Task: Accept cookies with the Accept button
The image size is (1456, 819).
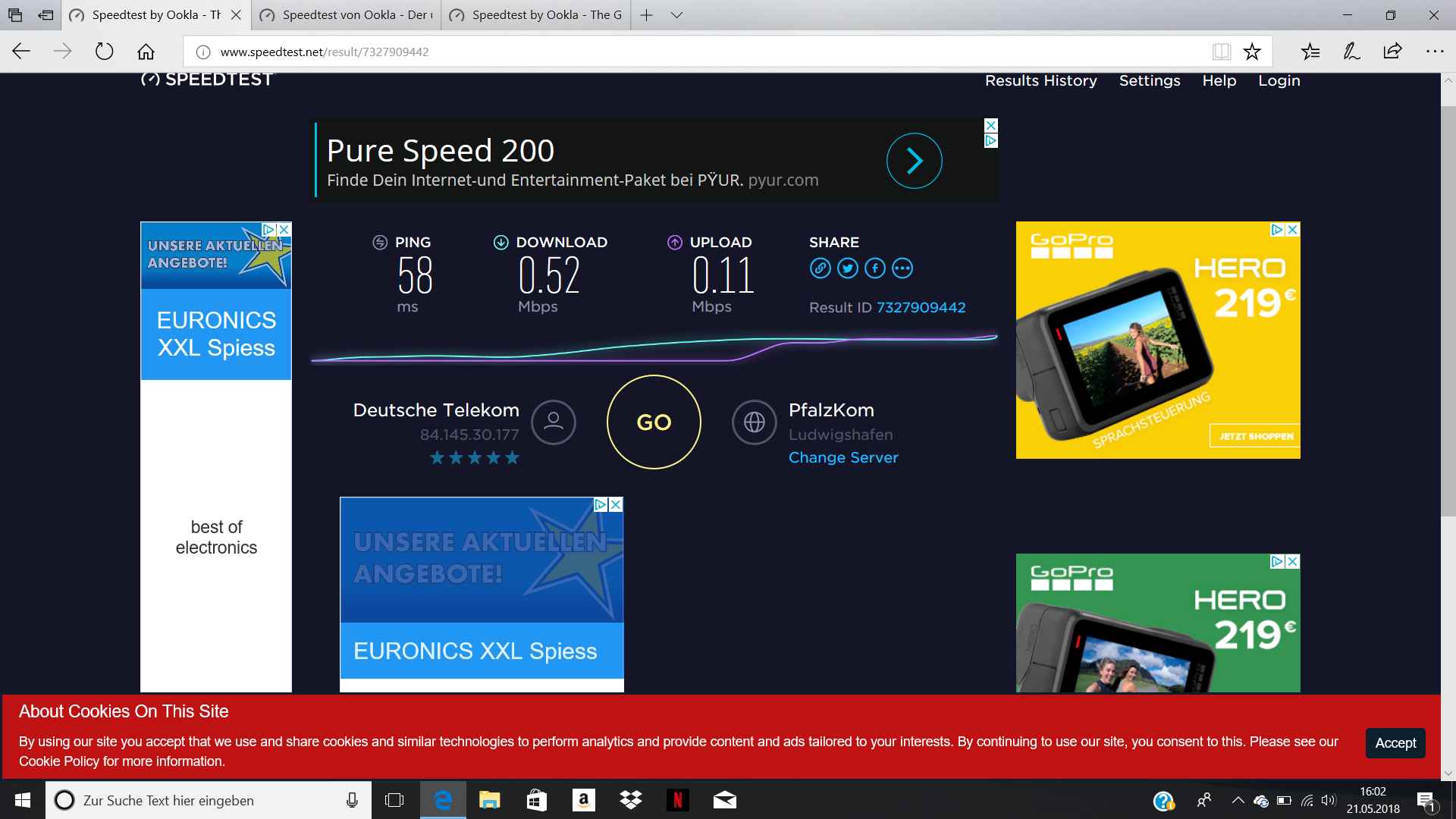Action: click(1395, 743)
